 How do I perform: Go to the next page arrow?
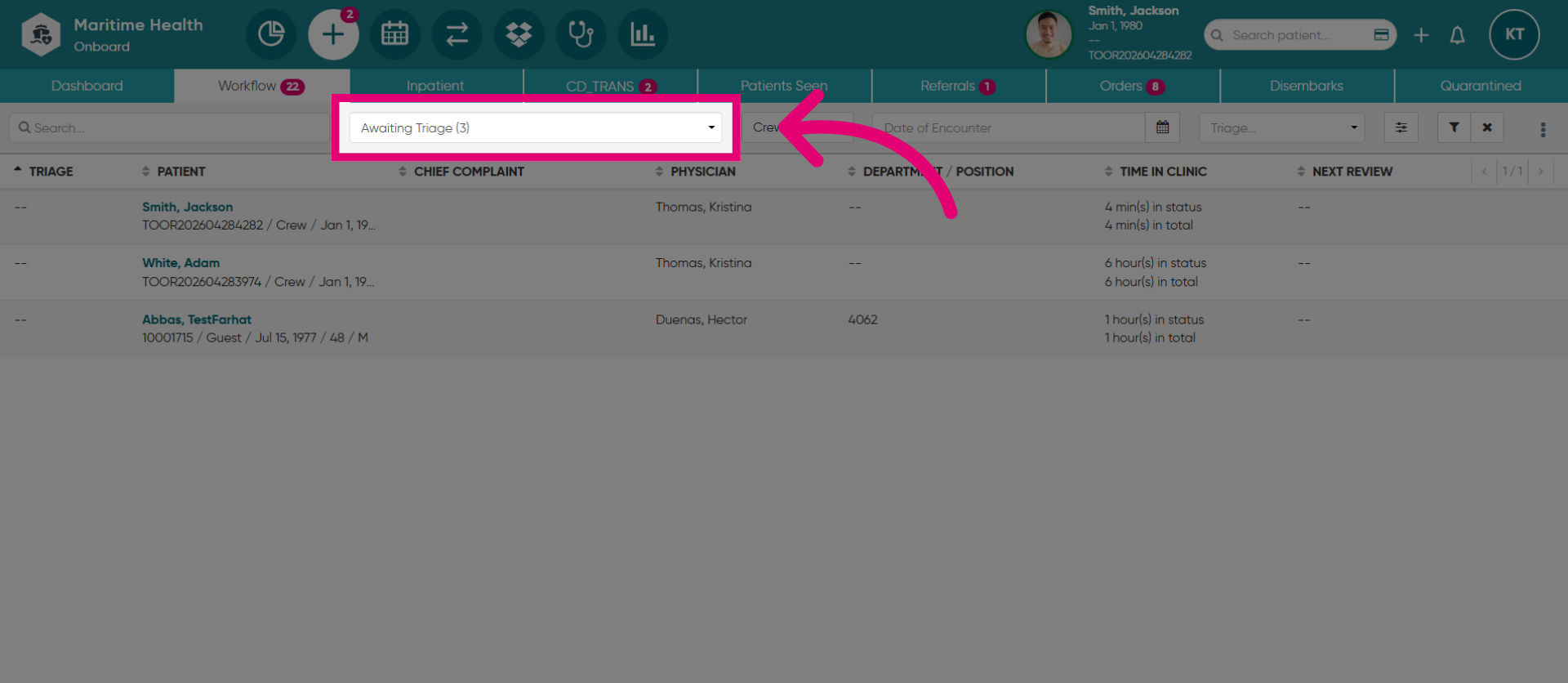[1540, 172]
